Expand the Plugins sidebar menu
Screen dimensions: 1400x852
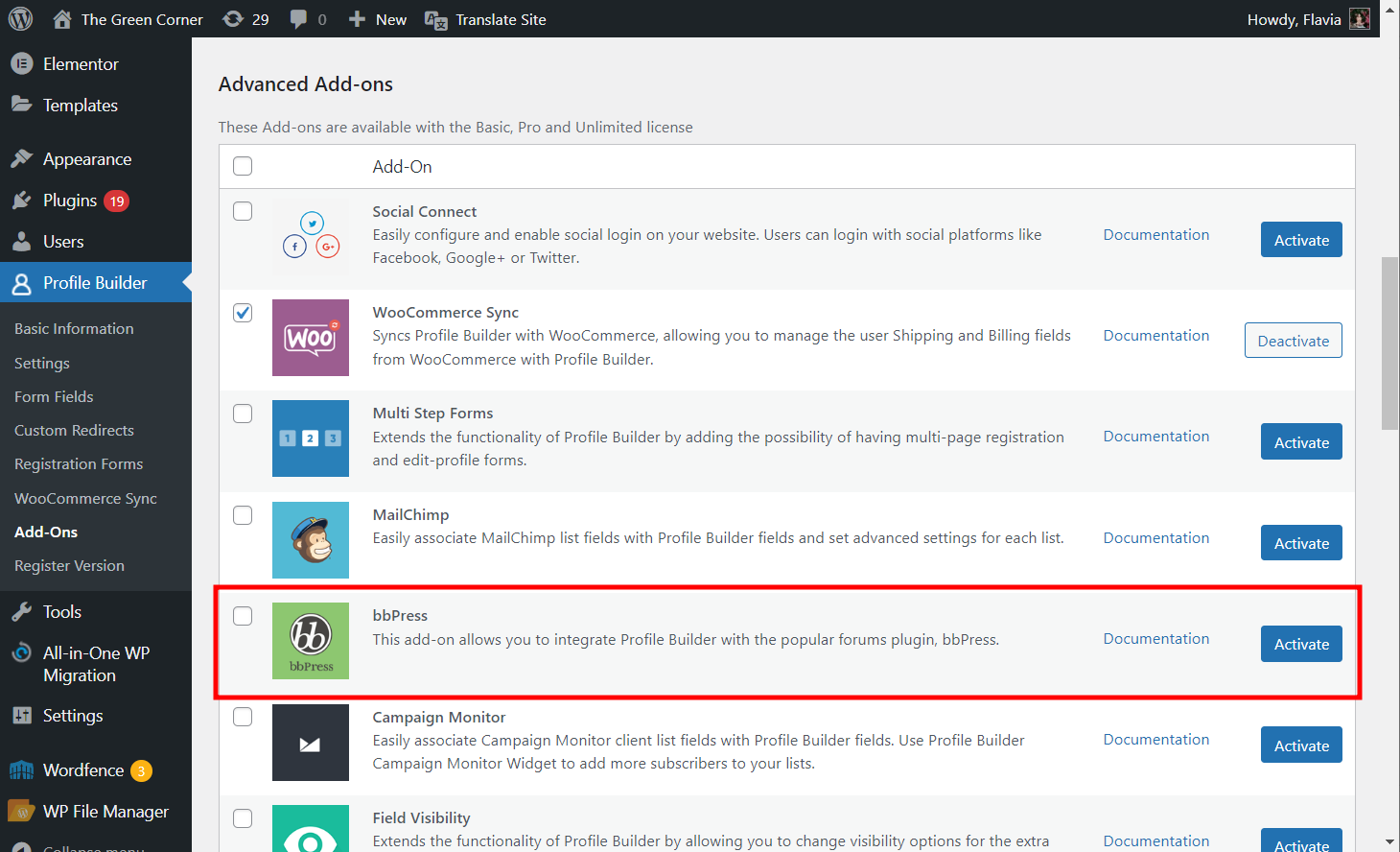pyautogui.click(x=70, y=201)
